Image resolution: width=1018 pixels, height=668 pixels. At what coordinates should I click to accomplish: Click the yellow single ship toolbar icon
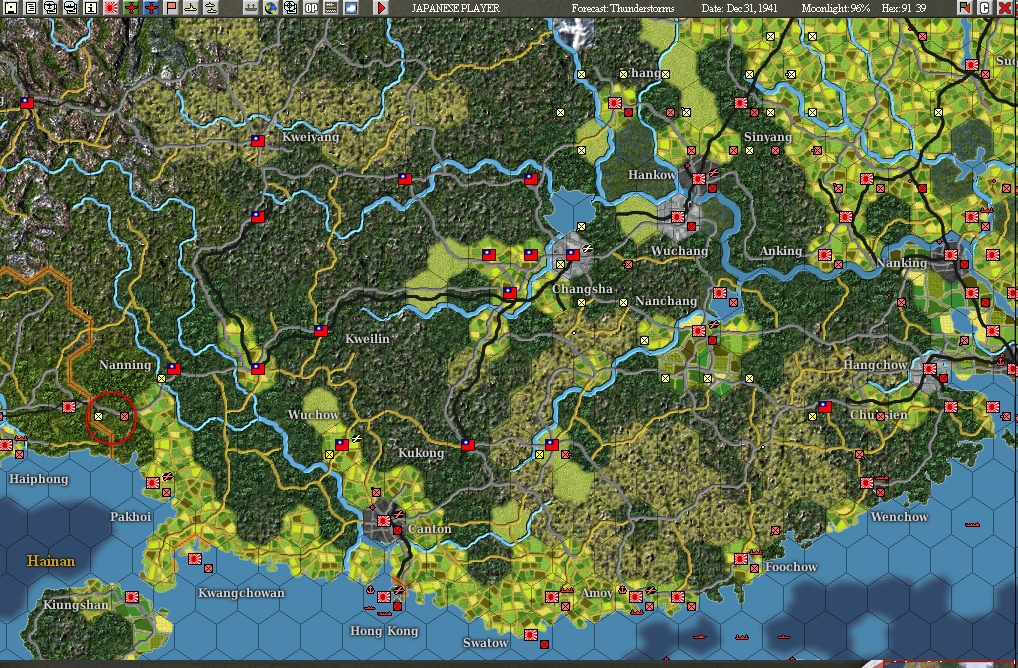point(192,8)
